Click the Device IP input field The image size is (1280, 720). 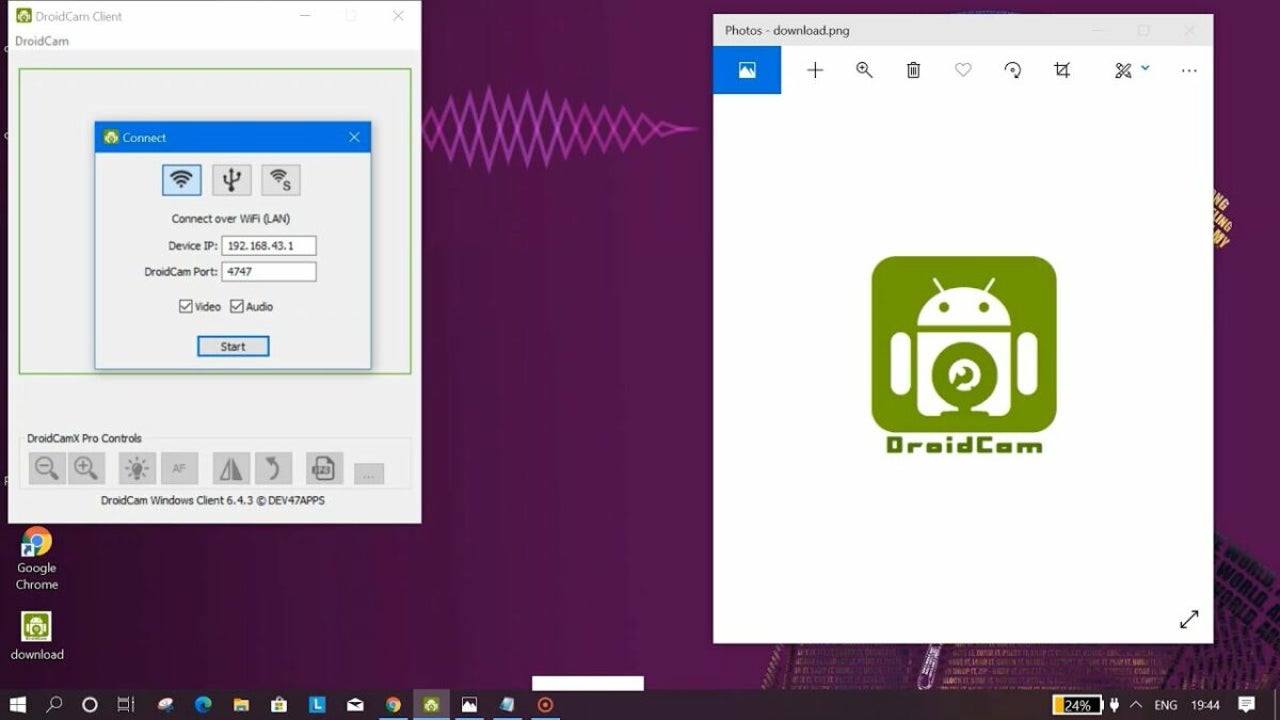tap(268, 246)
